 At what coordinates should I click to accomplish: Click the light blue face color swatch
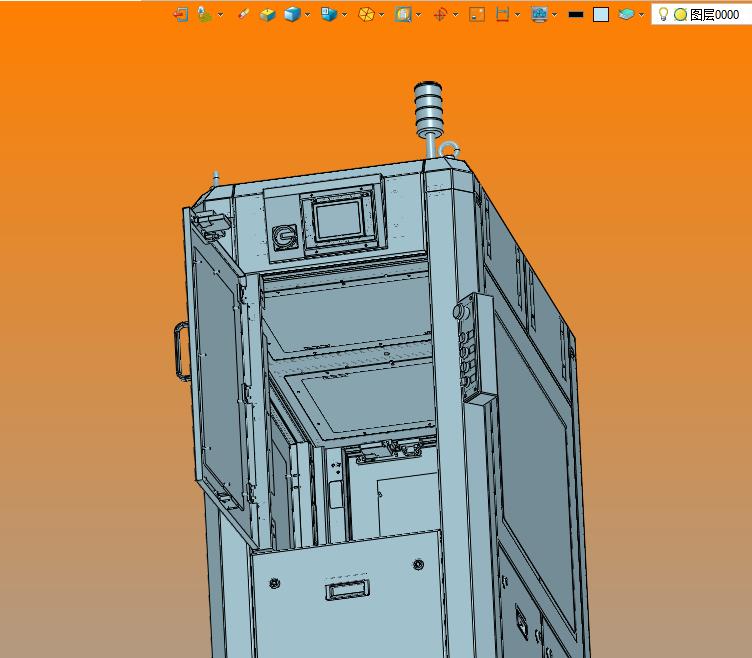click(x=601, y=14)
